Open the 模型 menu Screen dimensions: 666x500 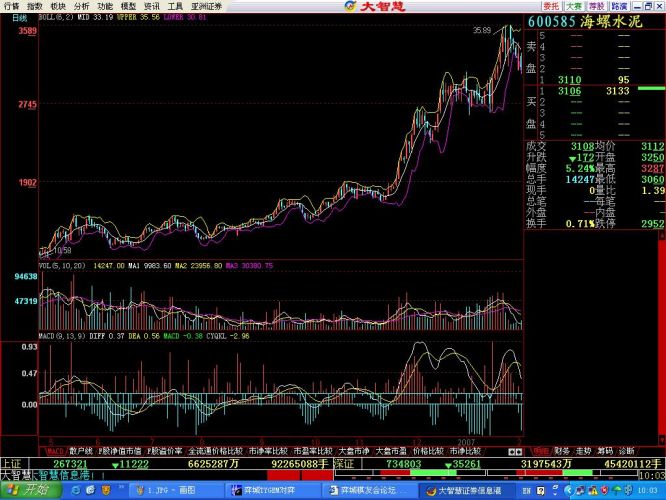[x=128, y=6]
